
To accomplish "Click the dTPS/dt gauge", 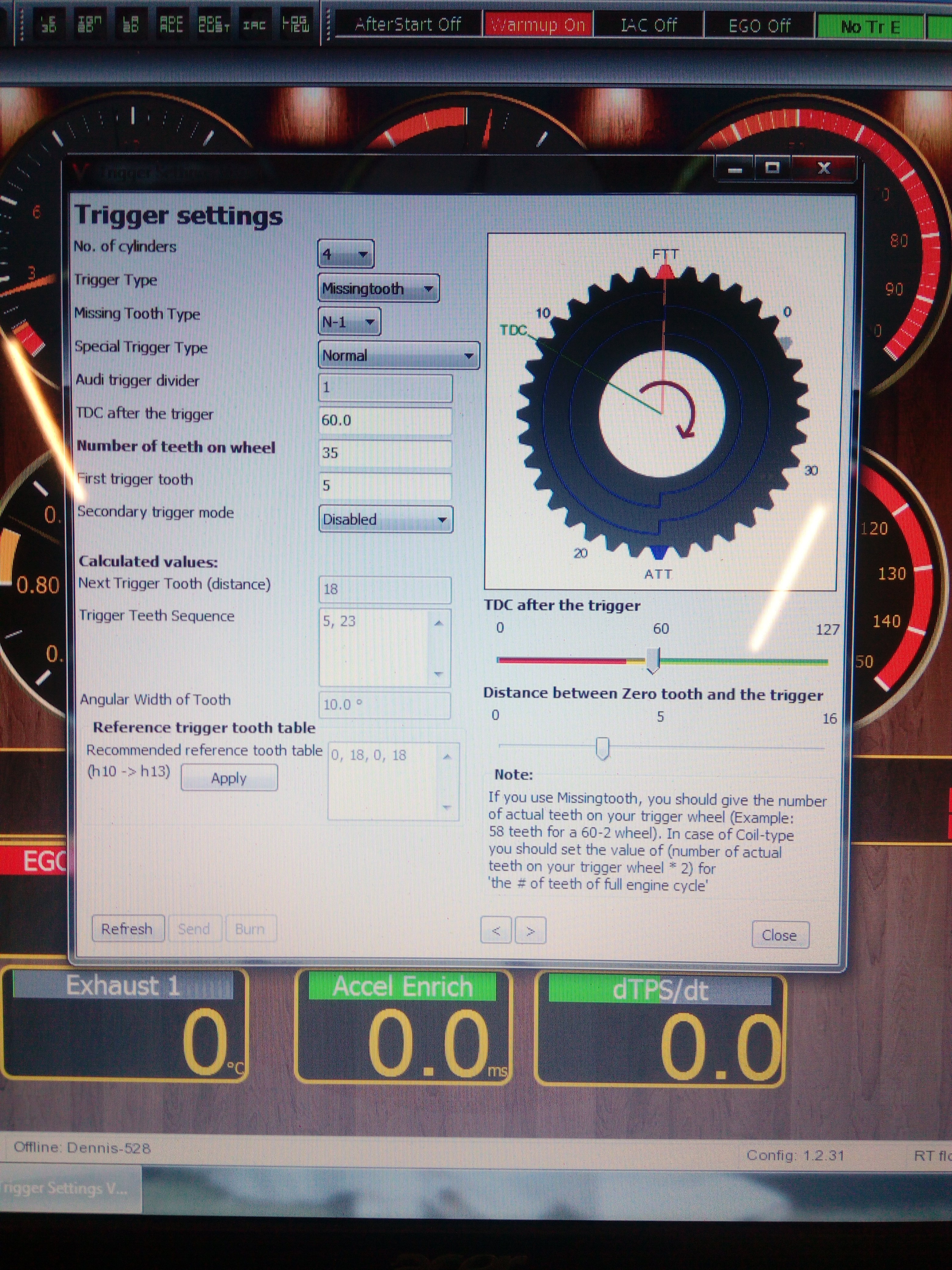I will 660,1029.
